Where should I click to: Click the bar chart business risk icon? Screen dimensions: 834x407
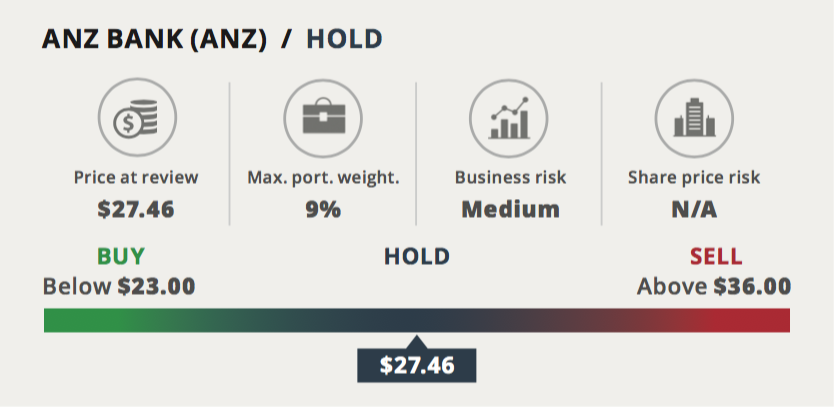click(x=508, y=118)
